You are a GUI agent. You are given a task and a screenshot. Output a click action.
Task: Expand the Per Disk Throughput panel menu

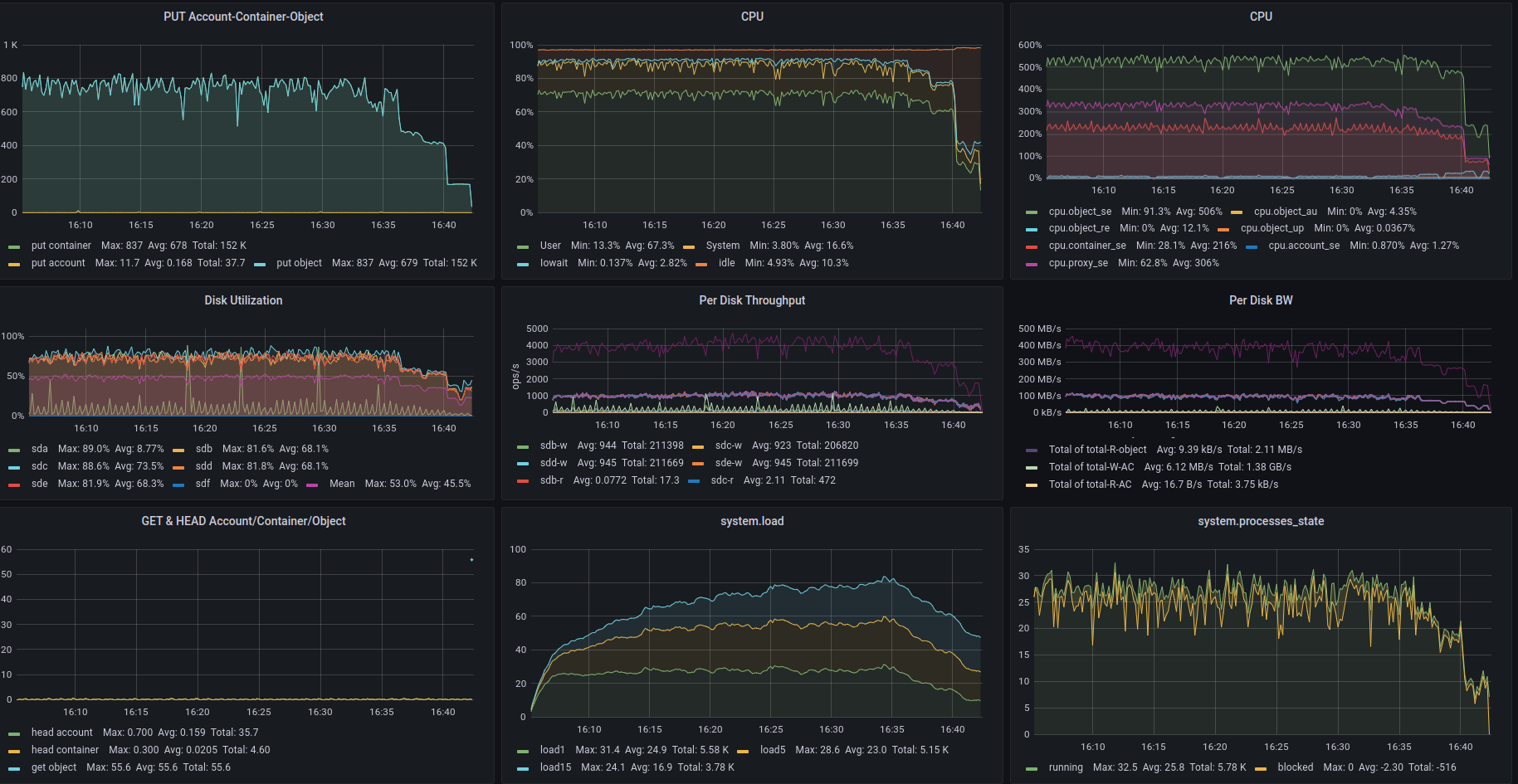752,300
